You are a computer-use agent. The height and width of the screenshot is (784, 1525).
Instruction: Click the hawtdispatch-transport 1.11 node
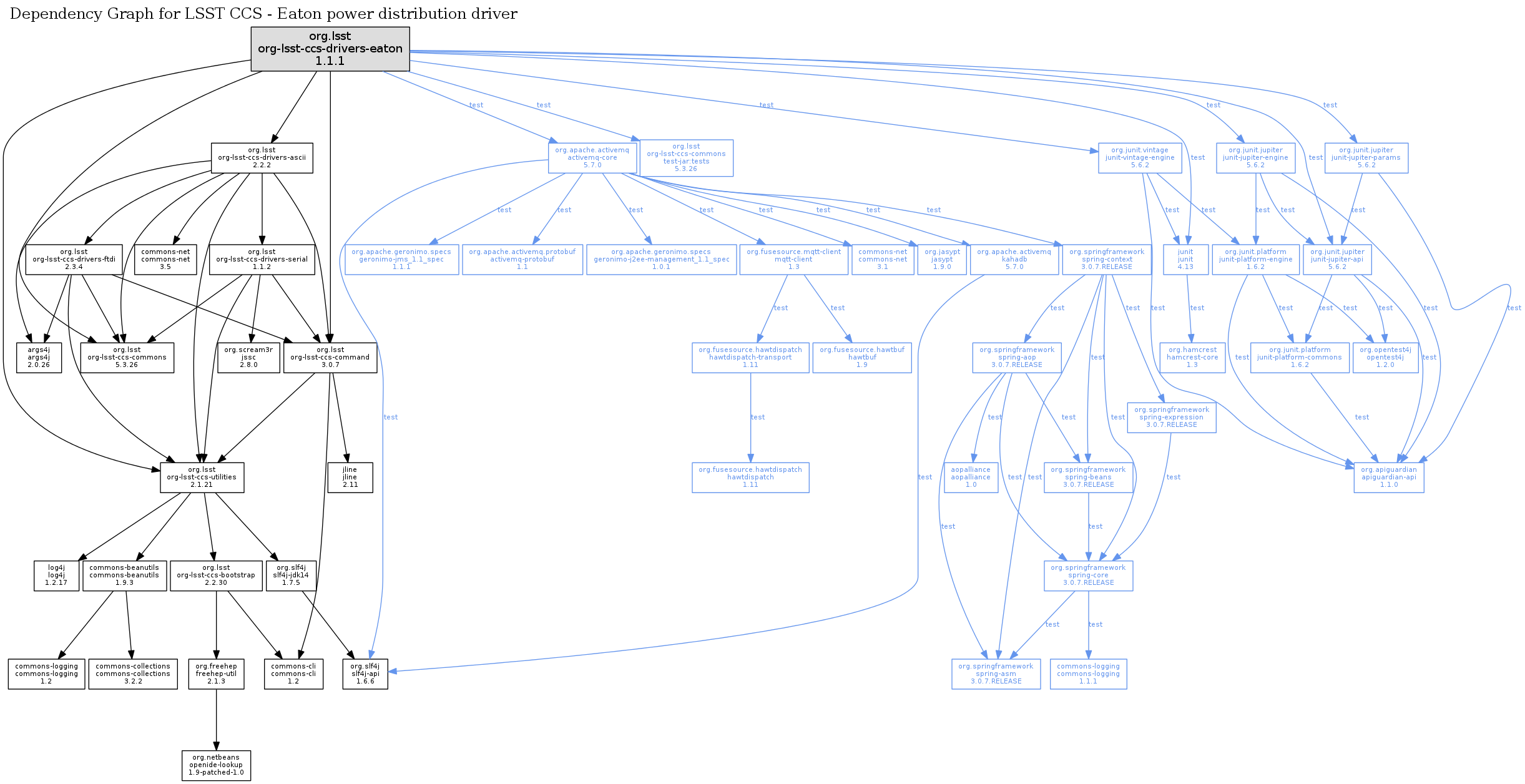point(750,358)
